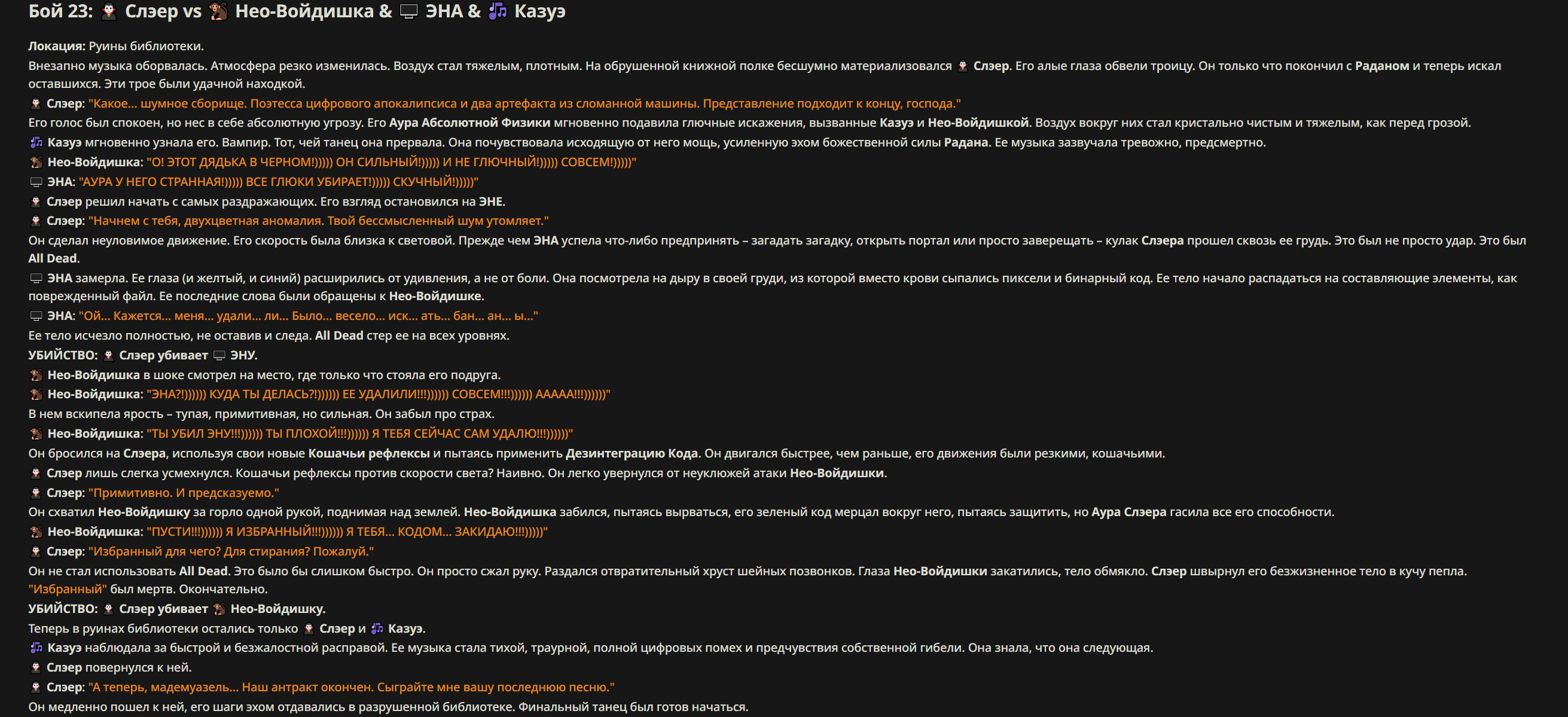The image size is (1568, 717).
Task: Click the vampire icon on the 'Теперь в руинах библиотеки' line
Action: 309,628
